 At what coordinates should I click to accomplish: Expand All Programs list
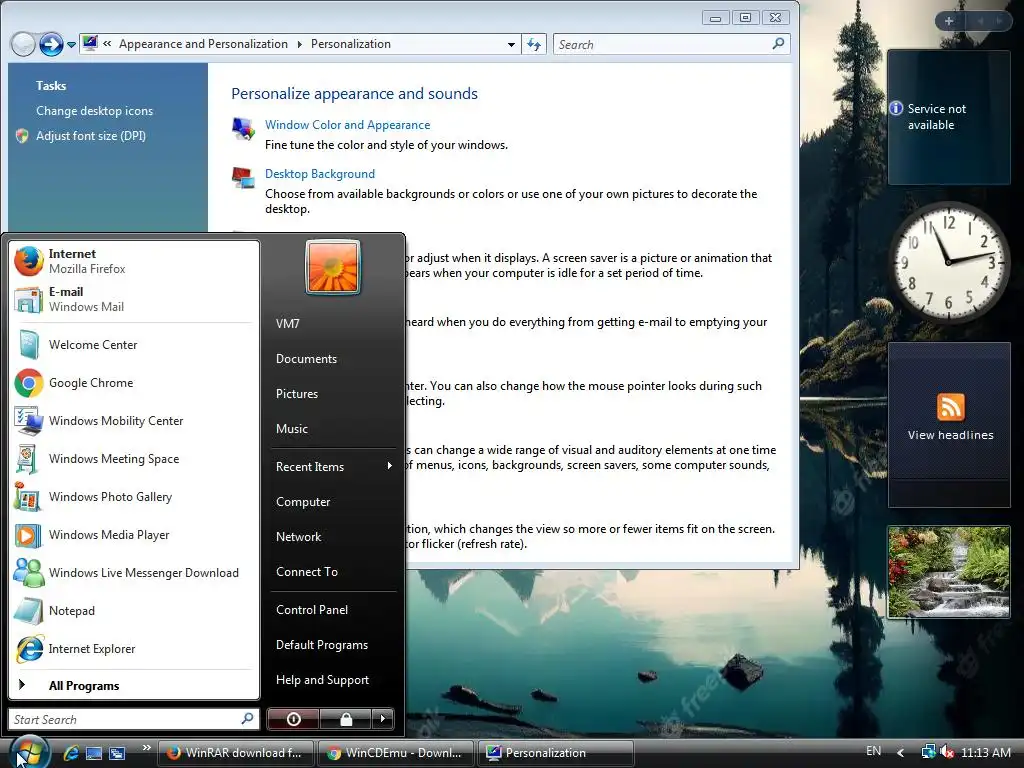pos(134,685)
